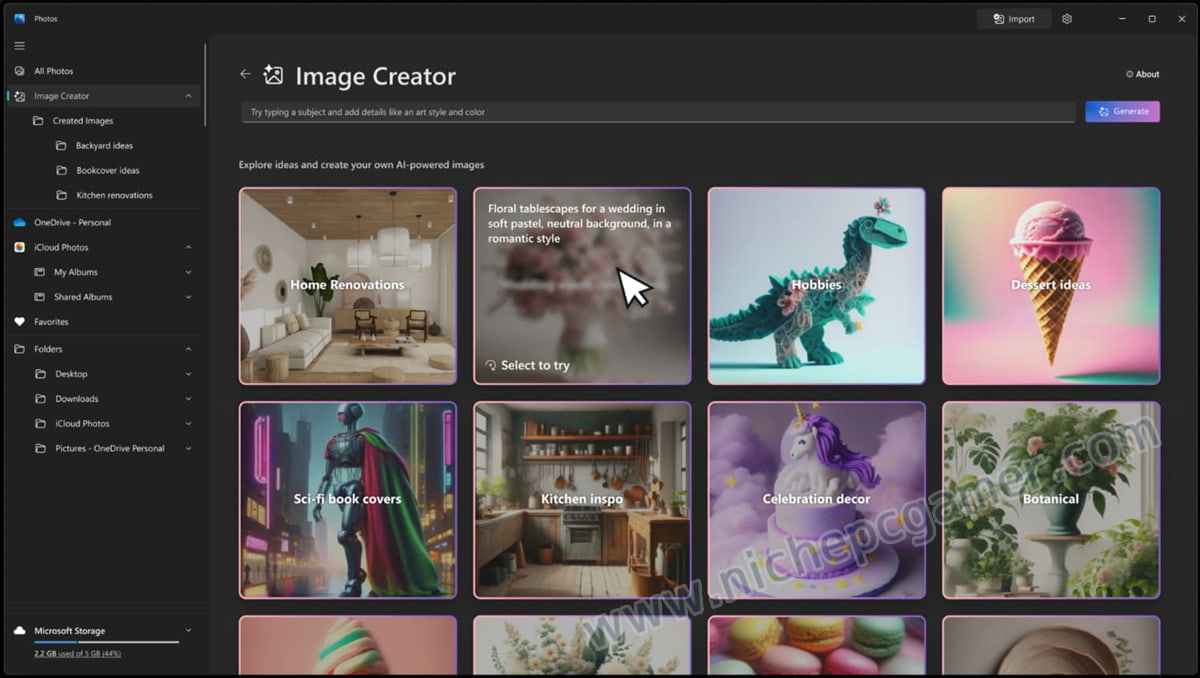Screen dimensions: 1200x678
Task: Click the All Photos icon in sidebar
Action: [x=19, y=71]
